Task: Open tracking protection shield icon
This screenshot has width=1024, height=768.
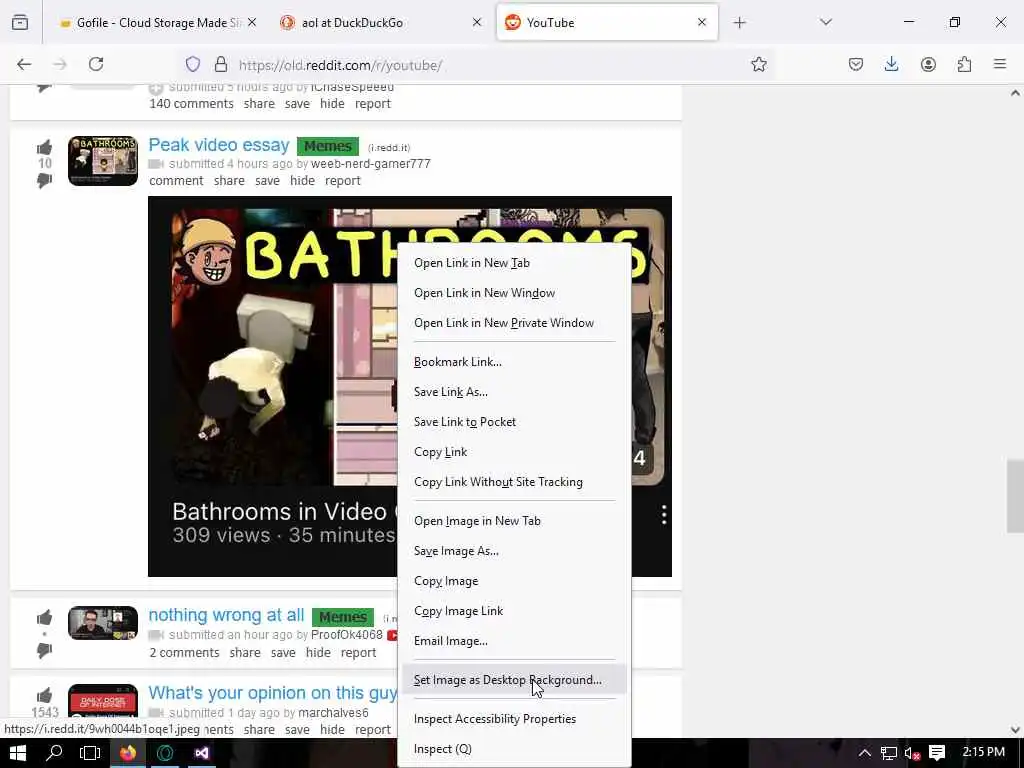Action: click(193, 64)
